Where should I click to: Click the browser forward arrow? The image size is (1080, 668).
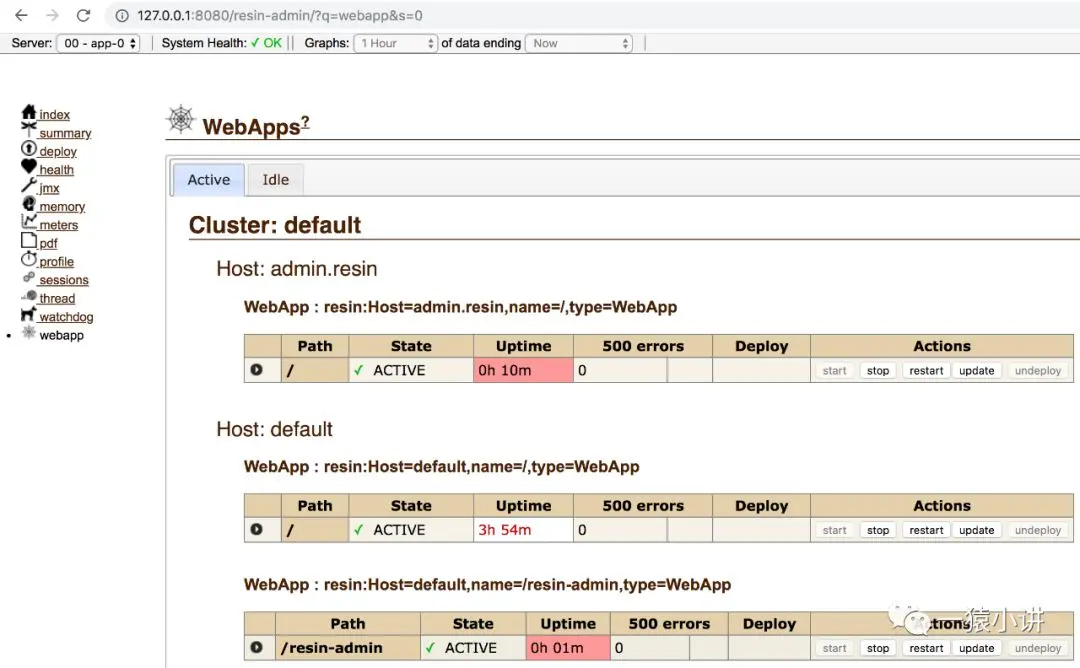52,15
